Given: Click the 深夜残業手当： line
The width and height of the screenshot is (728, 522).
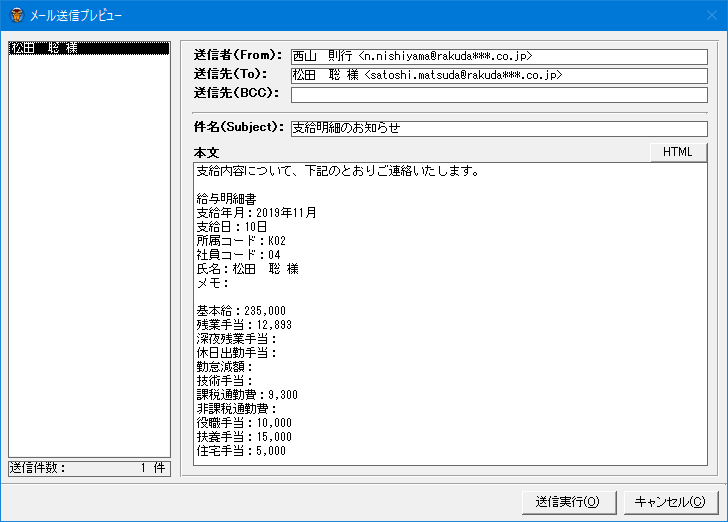Looking at the screenshot, I should pos(236,339).
